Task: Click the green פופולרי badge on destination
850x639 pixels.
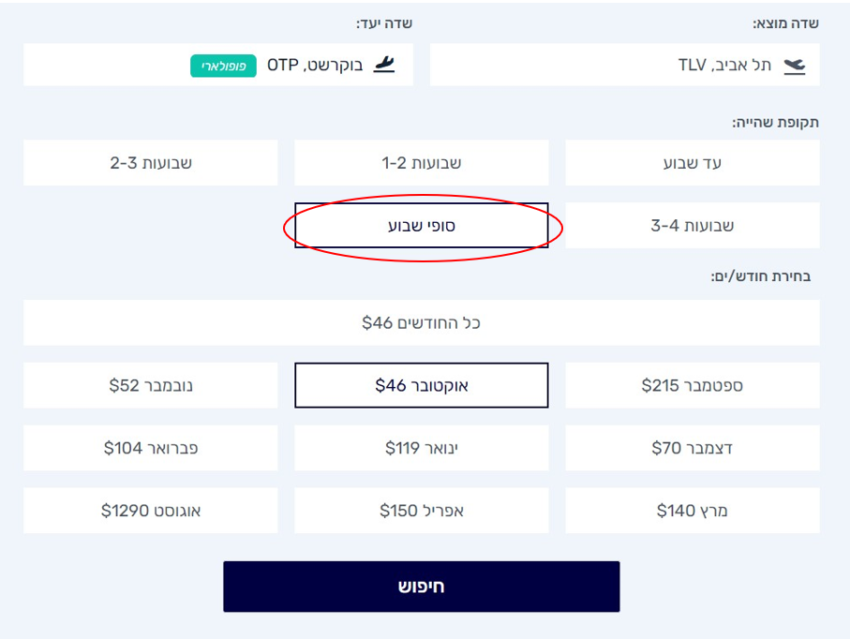Action: coord(216,64)
